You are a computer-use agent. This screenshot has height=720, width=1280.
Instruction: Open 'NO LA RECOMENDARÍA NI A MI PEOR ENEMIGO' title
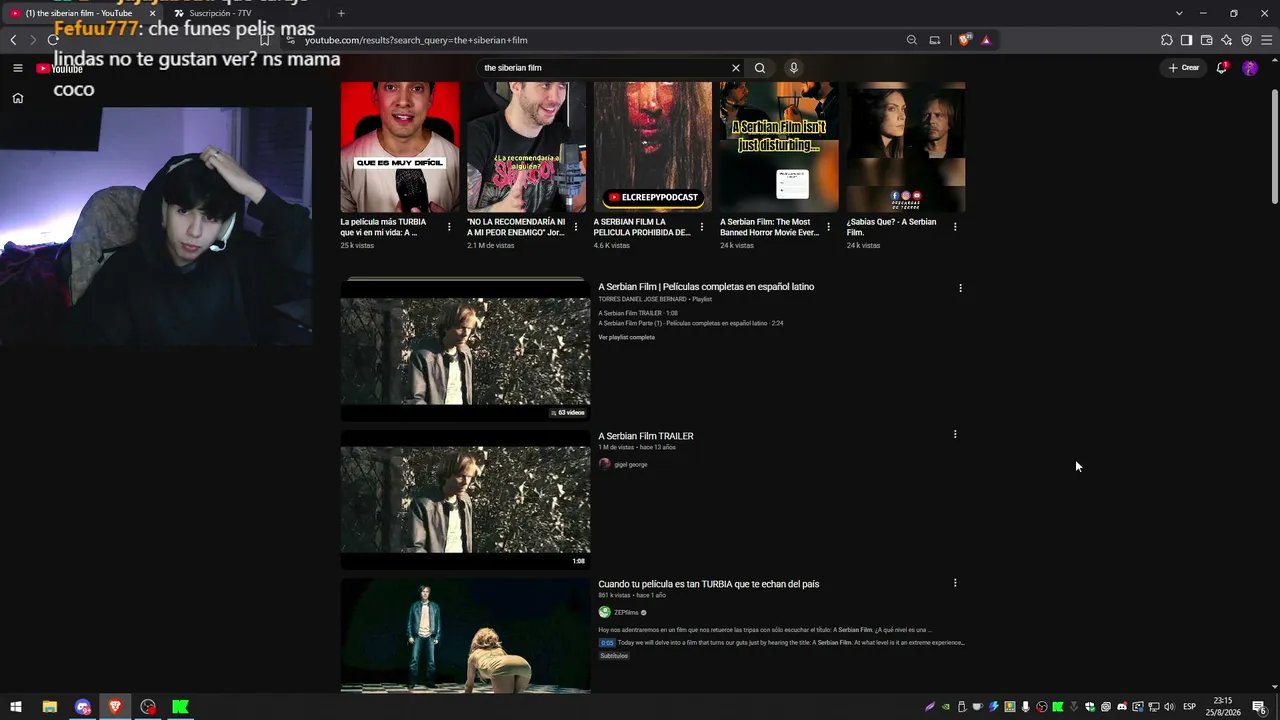(x=516, y=227)
